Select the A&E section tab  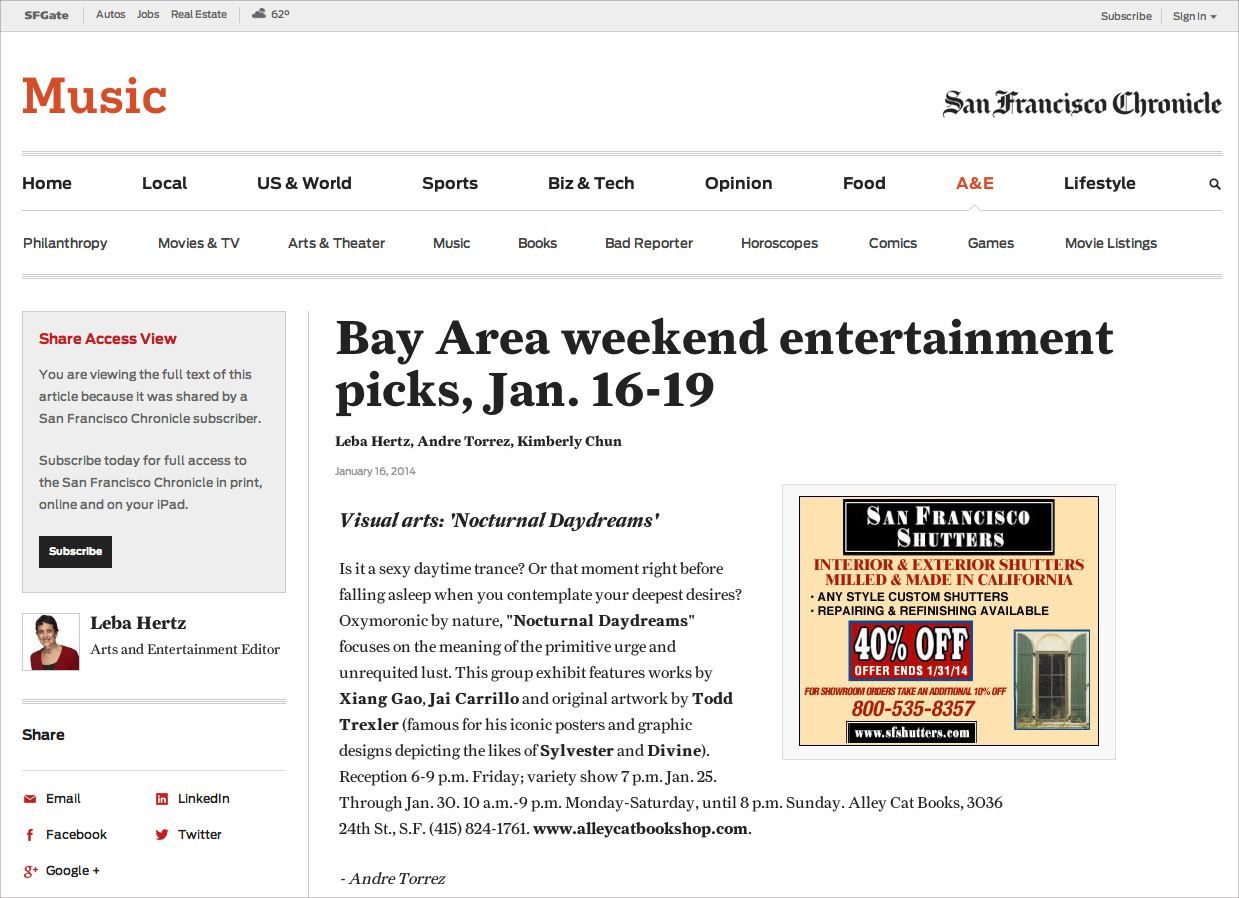(x=975, y=183)
